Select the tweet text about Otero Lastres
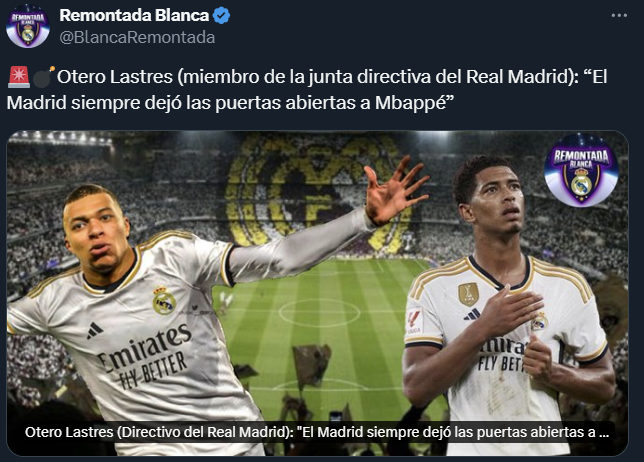The width and height of the screenshot is (644, 462). click(307, 90)
